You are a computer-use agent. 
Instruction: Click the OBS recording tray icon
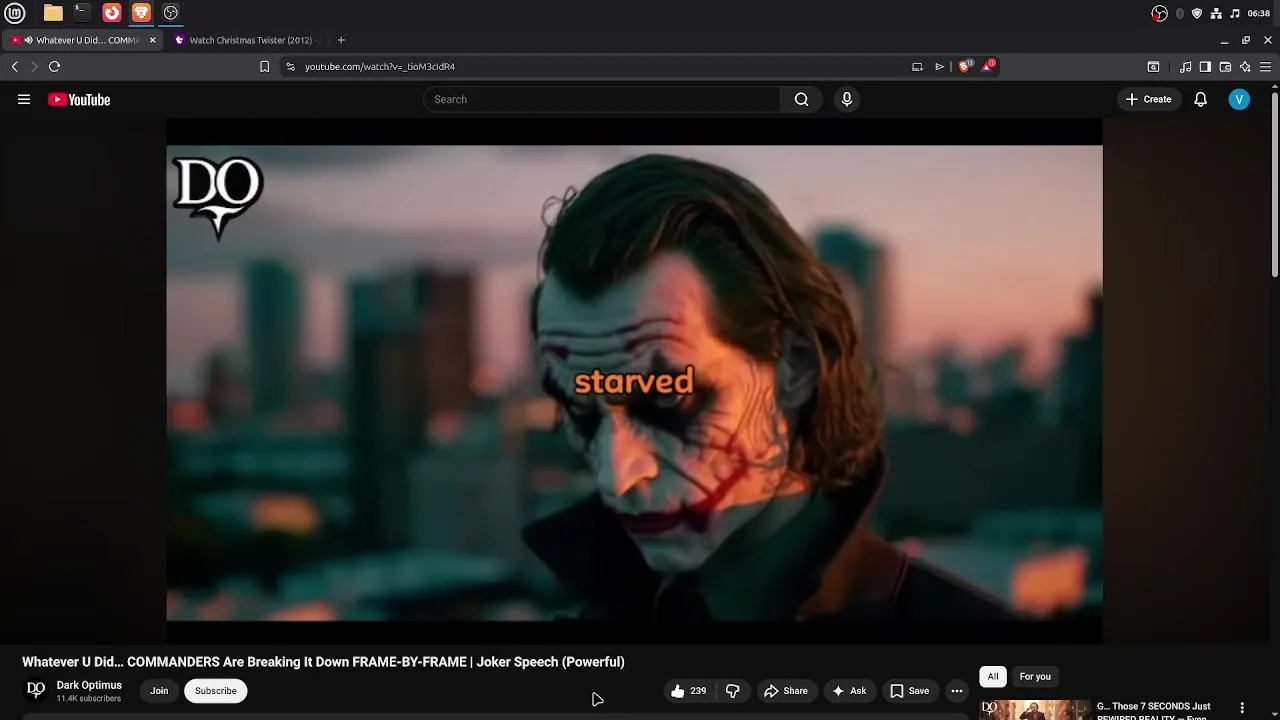coord(1159,13)
